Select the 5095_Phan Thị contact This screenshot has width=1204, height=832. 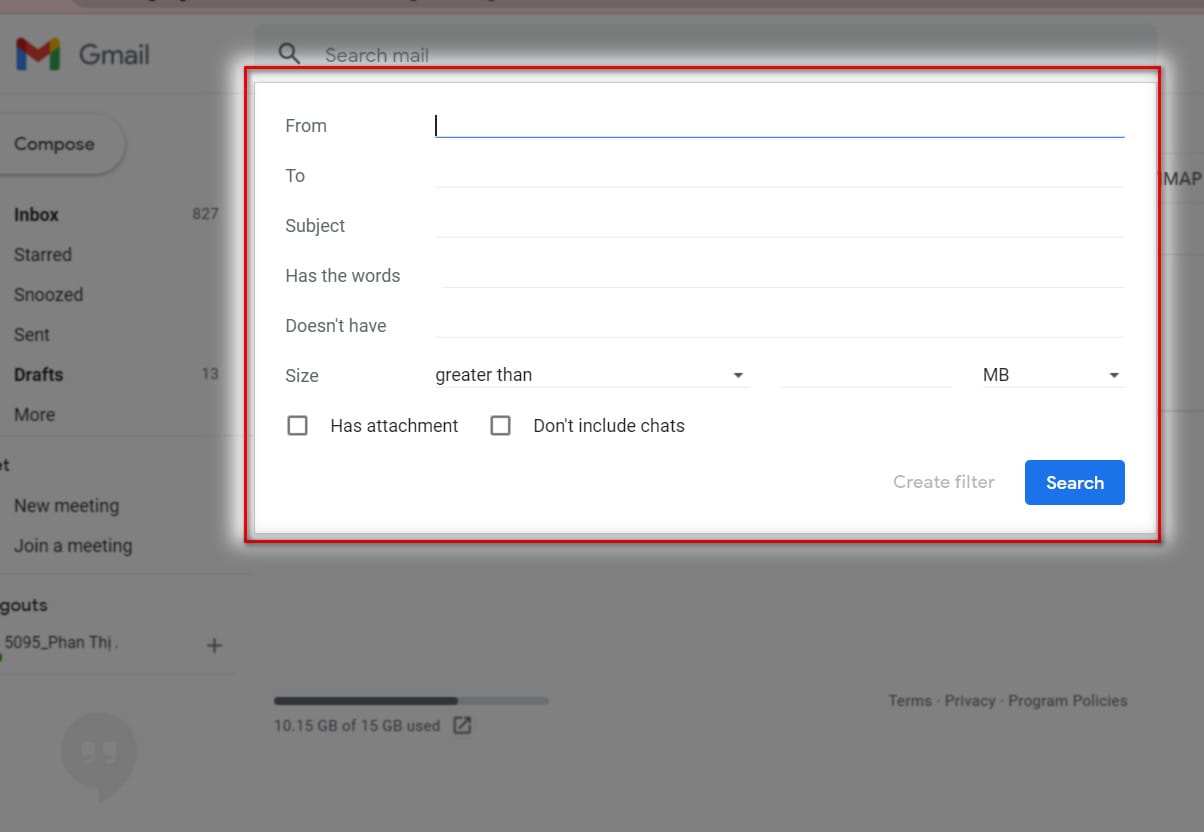61,643
